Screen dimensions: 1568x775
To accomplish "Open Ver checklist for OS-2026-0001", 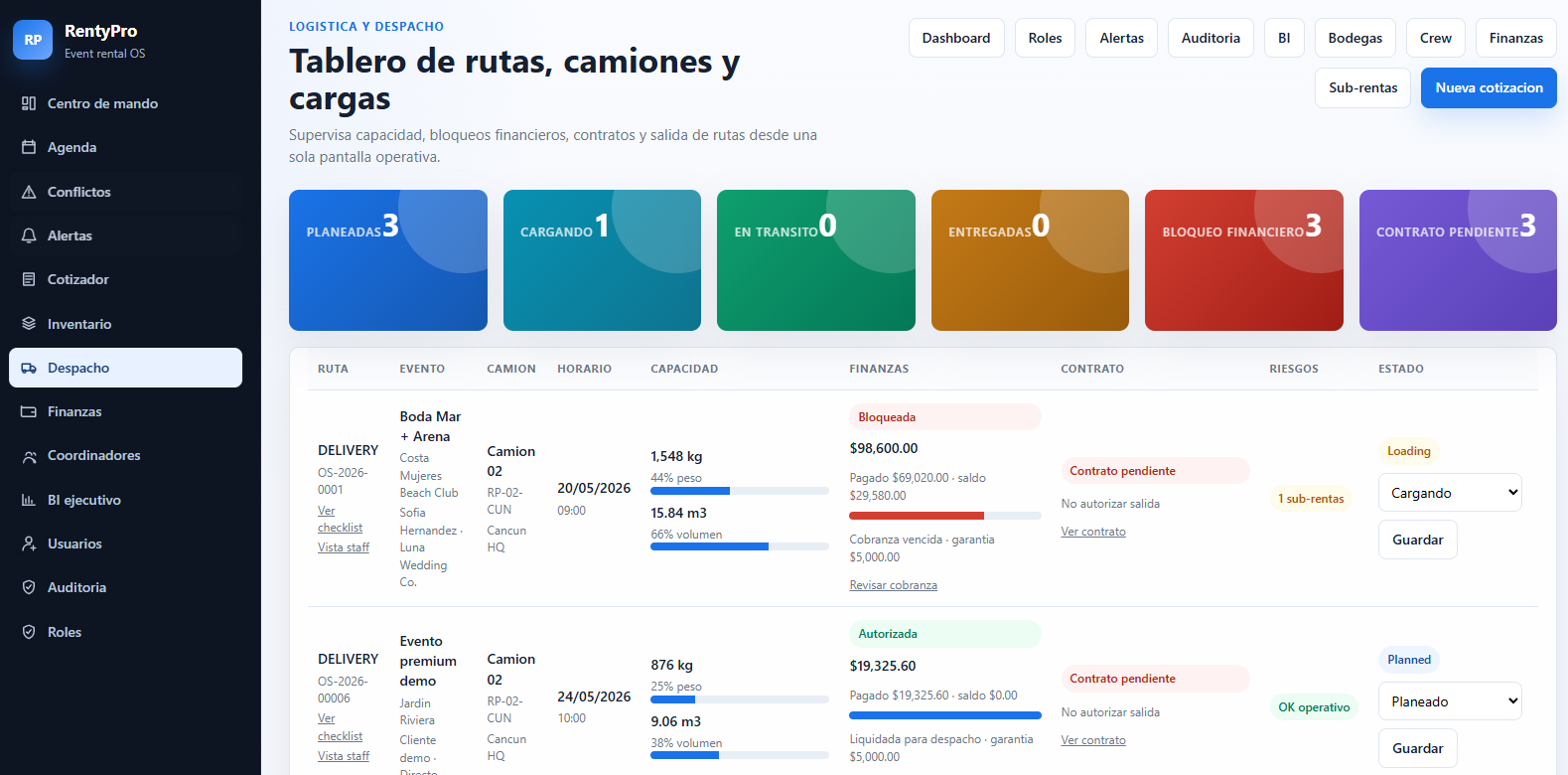I will point(340,519).
